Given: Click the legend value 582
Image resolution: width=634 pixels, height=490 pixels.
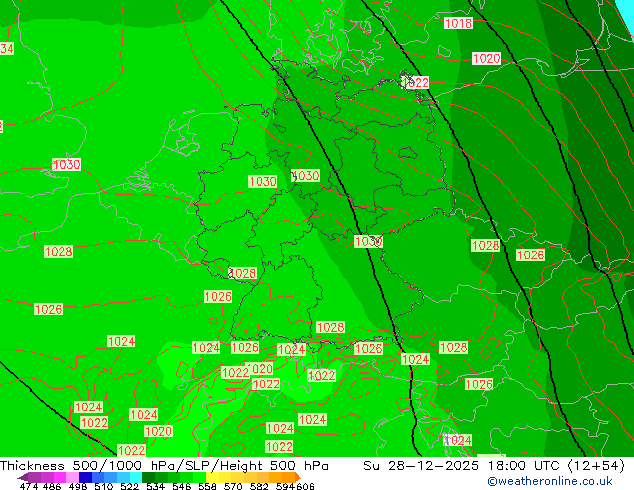Looking at the screenshot, I should point(259,486).
